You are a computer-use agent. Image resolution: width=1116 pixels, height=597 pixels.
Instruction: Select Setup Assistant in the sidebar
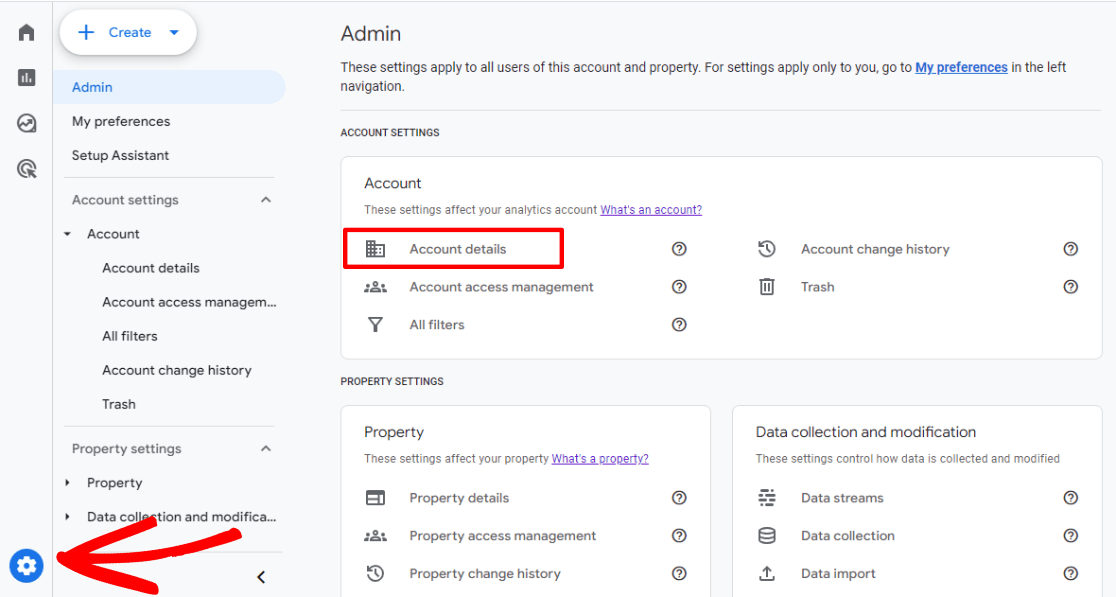pyautogui.click(x=120, y=156)
